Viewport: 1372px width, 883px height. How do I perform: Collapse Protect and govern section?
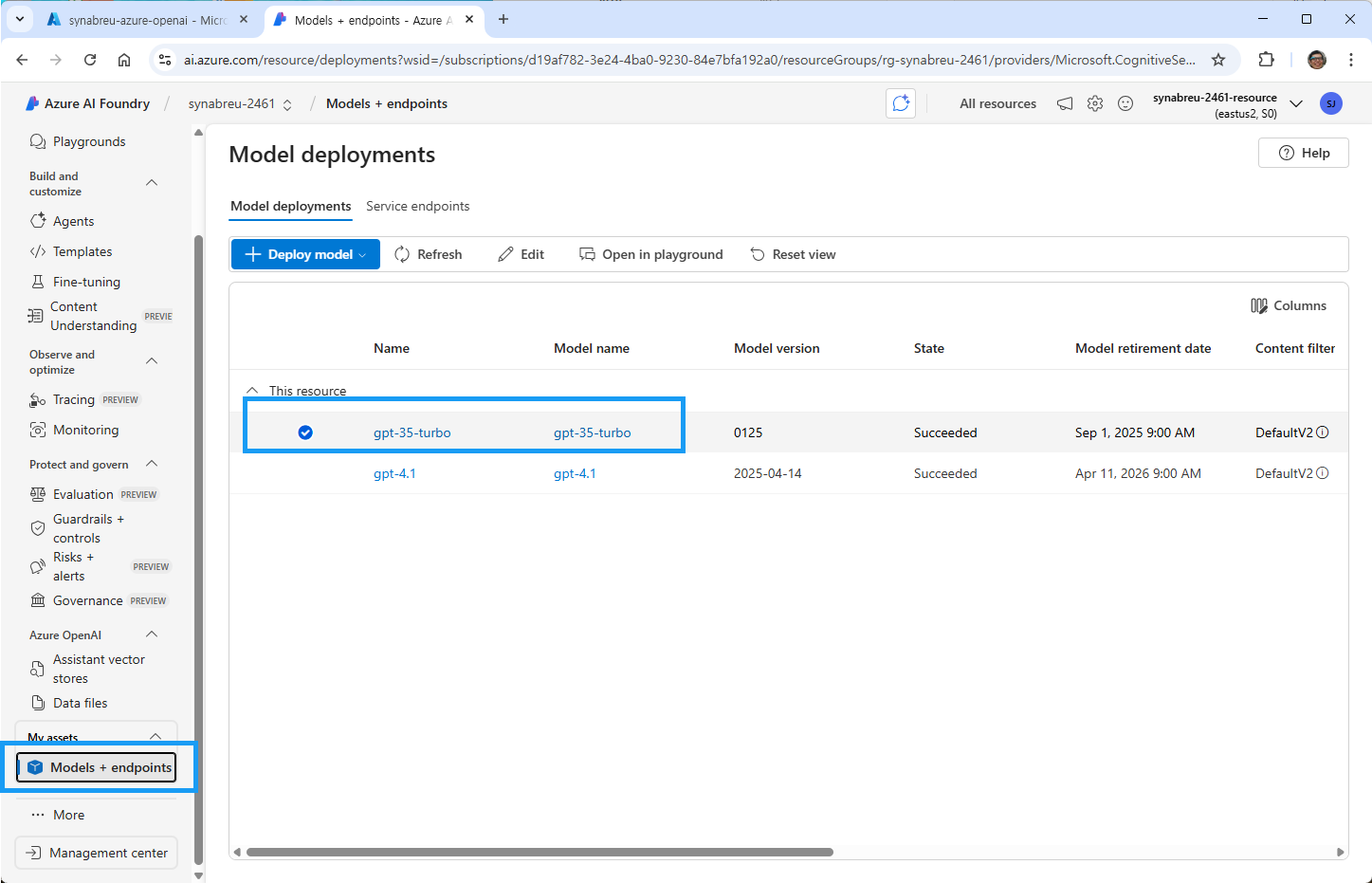tap(152, 464)
